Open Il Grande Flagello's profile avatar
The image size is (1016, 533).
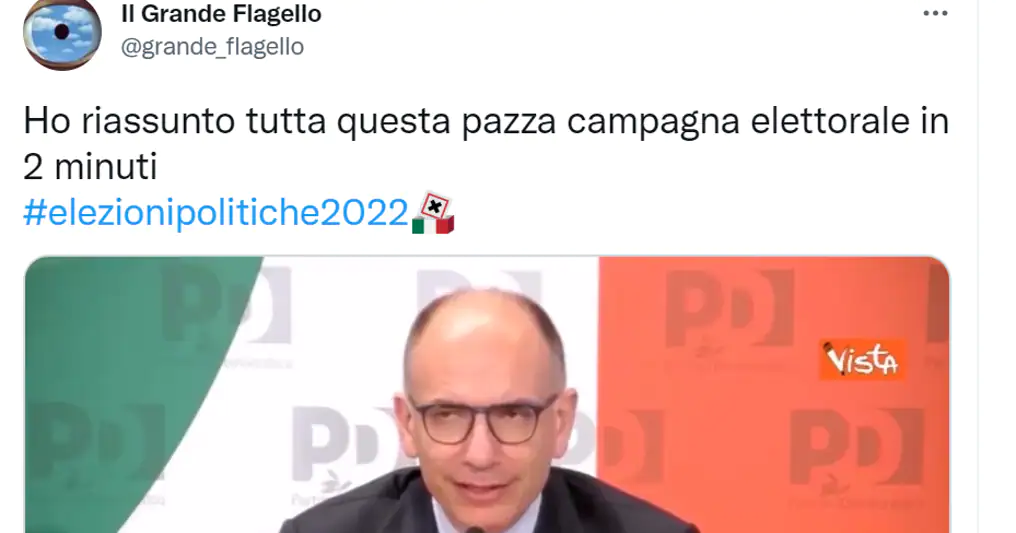point(62,32)
